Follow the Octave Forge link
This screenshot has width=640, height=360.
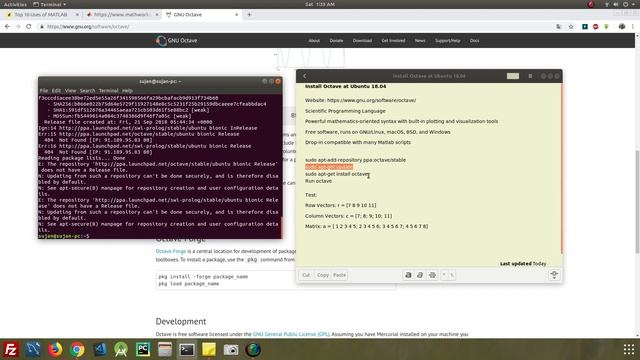coord(171,251)
